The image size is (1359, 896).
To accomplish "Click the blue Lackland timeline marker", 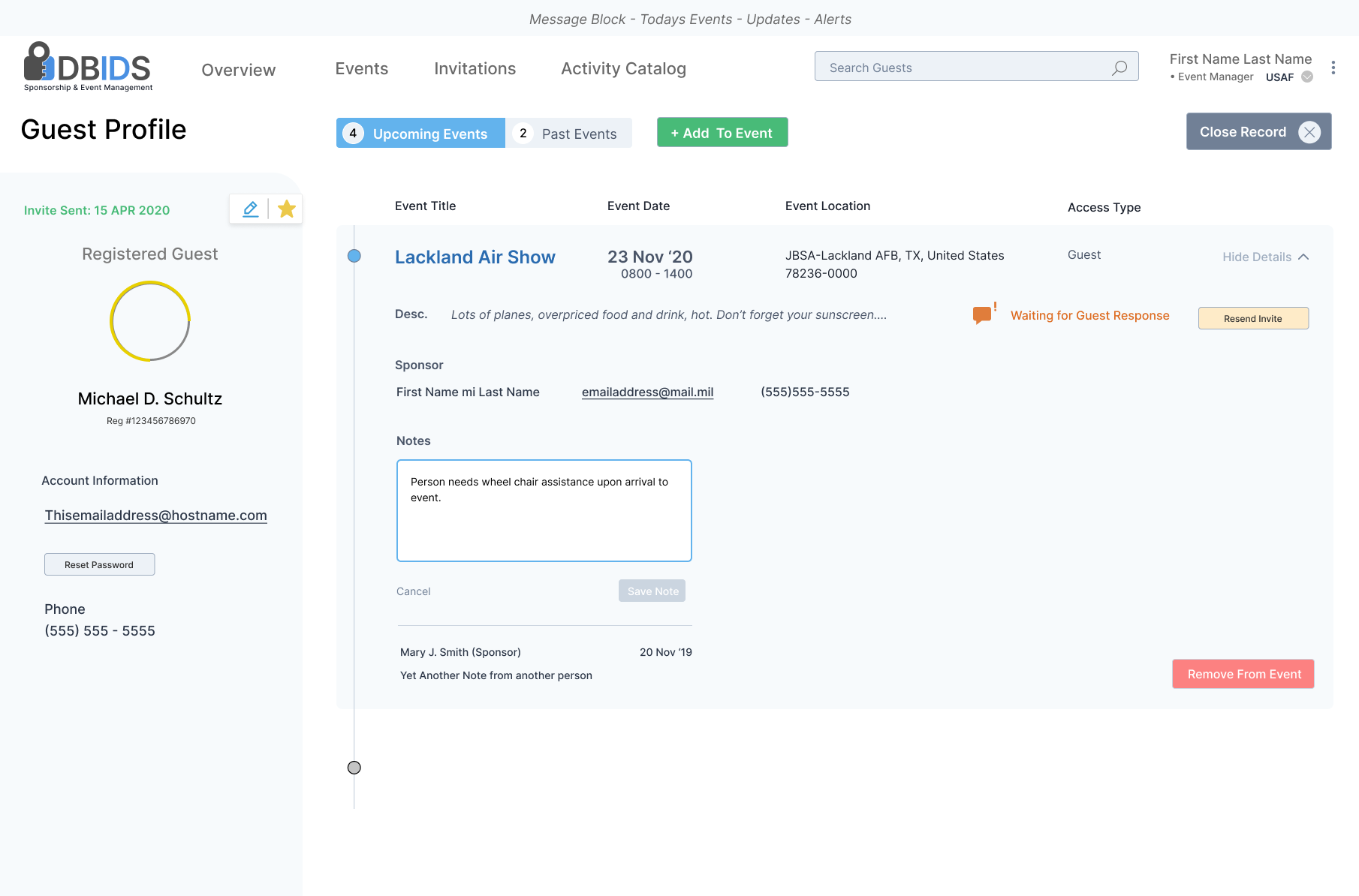I will pos(354,256).
